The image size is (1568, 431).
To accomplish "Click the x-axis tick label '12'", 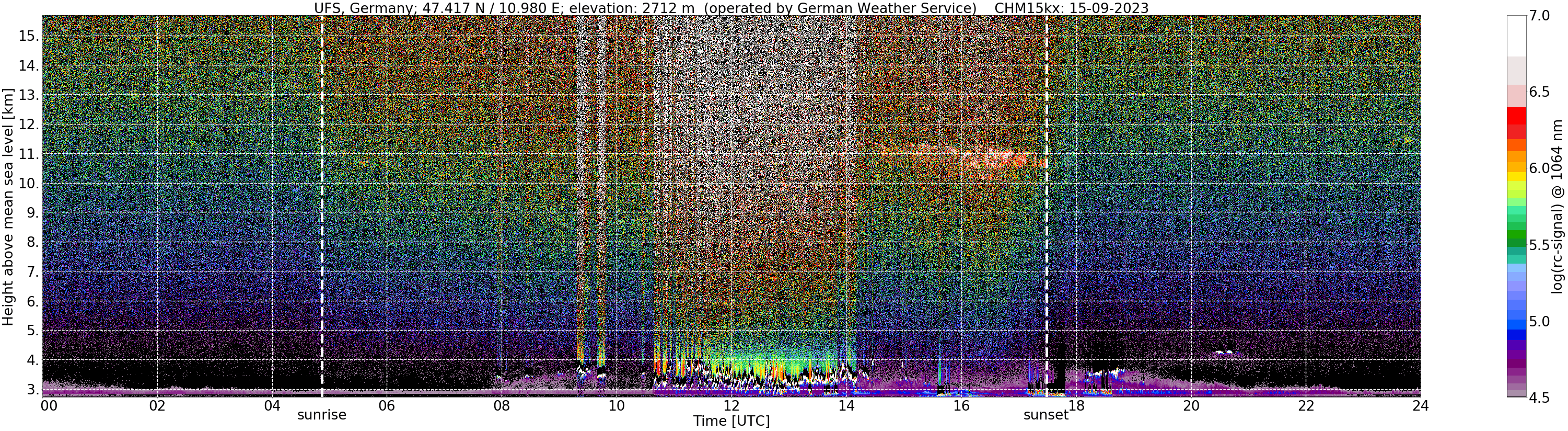I will [731, 405].
